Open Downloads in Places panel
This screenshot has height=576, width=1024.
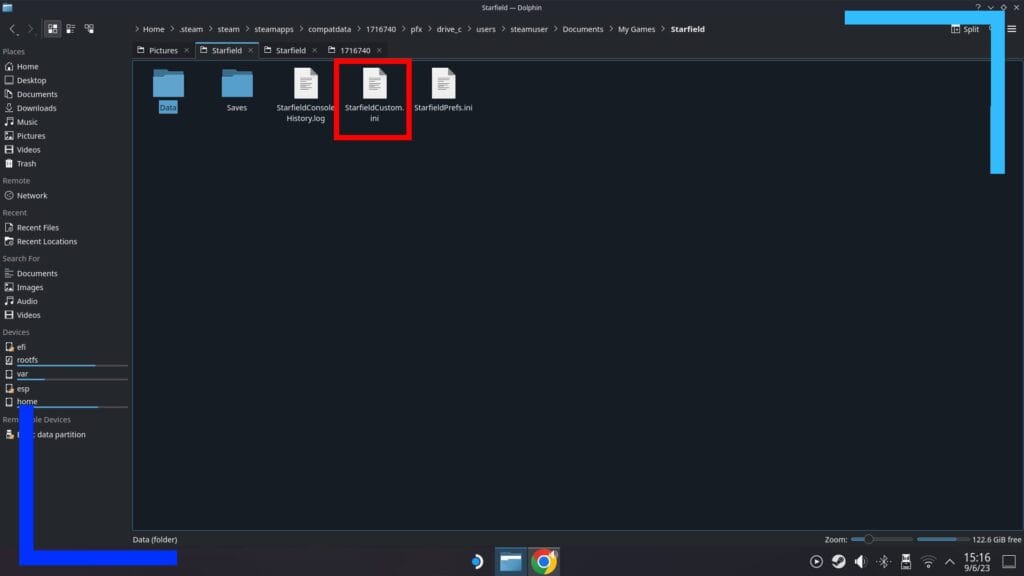point(36,108)
